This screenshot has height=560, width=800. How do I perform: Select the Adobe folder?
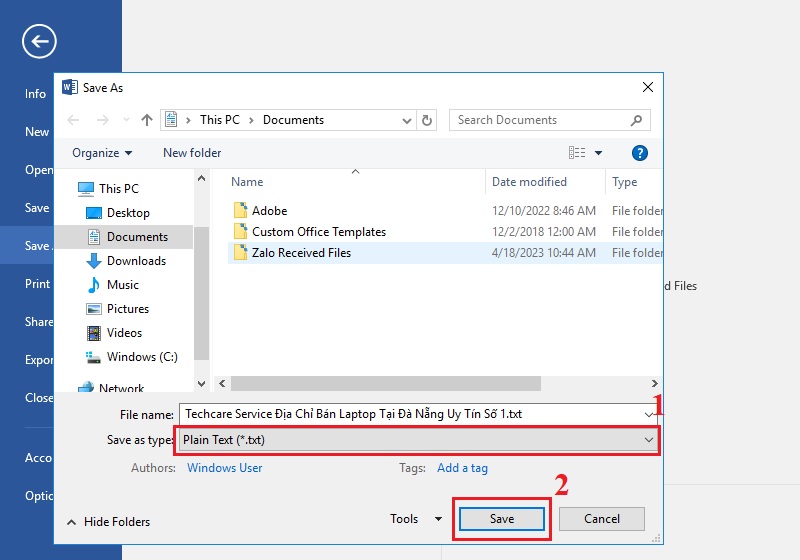click(269, 211)
